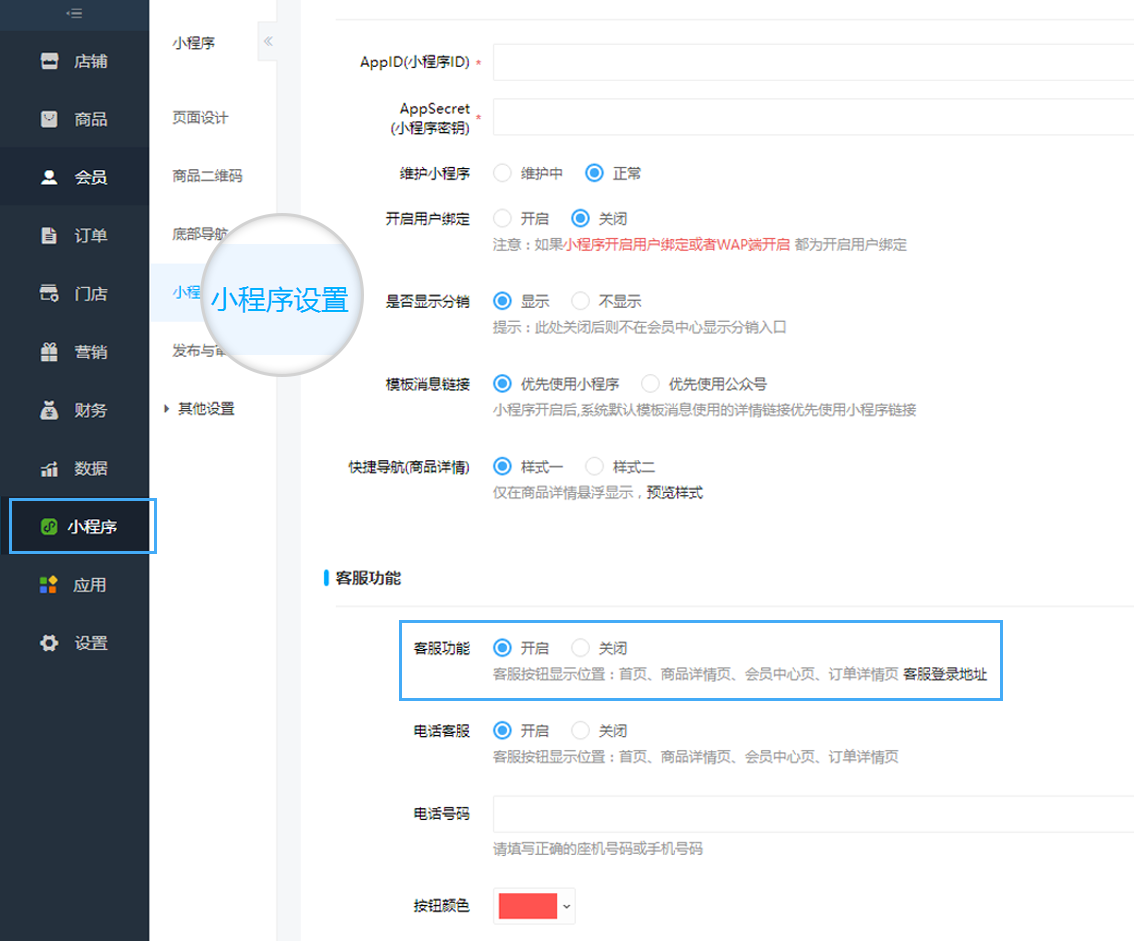Viewport: 1134px width, 941px height.
Task: Switch to 页面设计 menu item
Action: point(200,117)
